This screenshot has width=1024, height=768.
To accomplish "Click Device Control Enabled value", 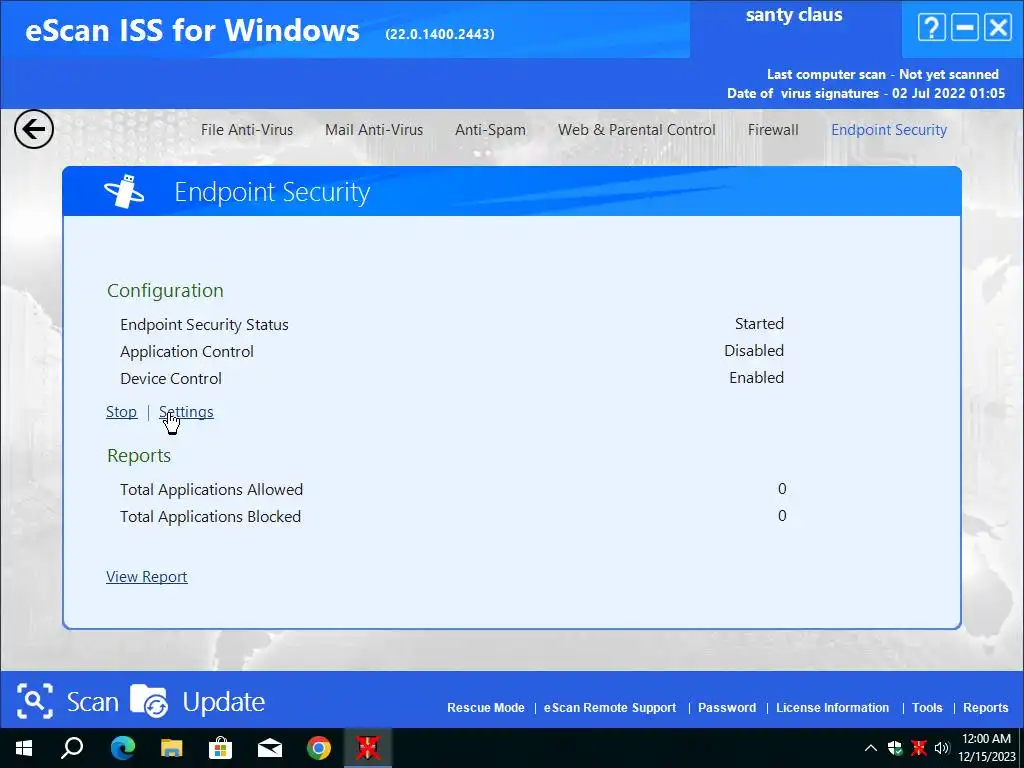I will click(x=756, y=377).
